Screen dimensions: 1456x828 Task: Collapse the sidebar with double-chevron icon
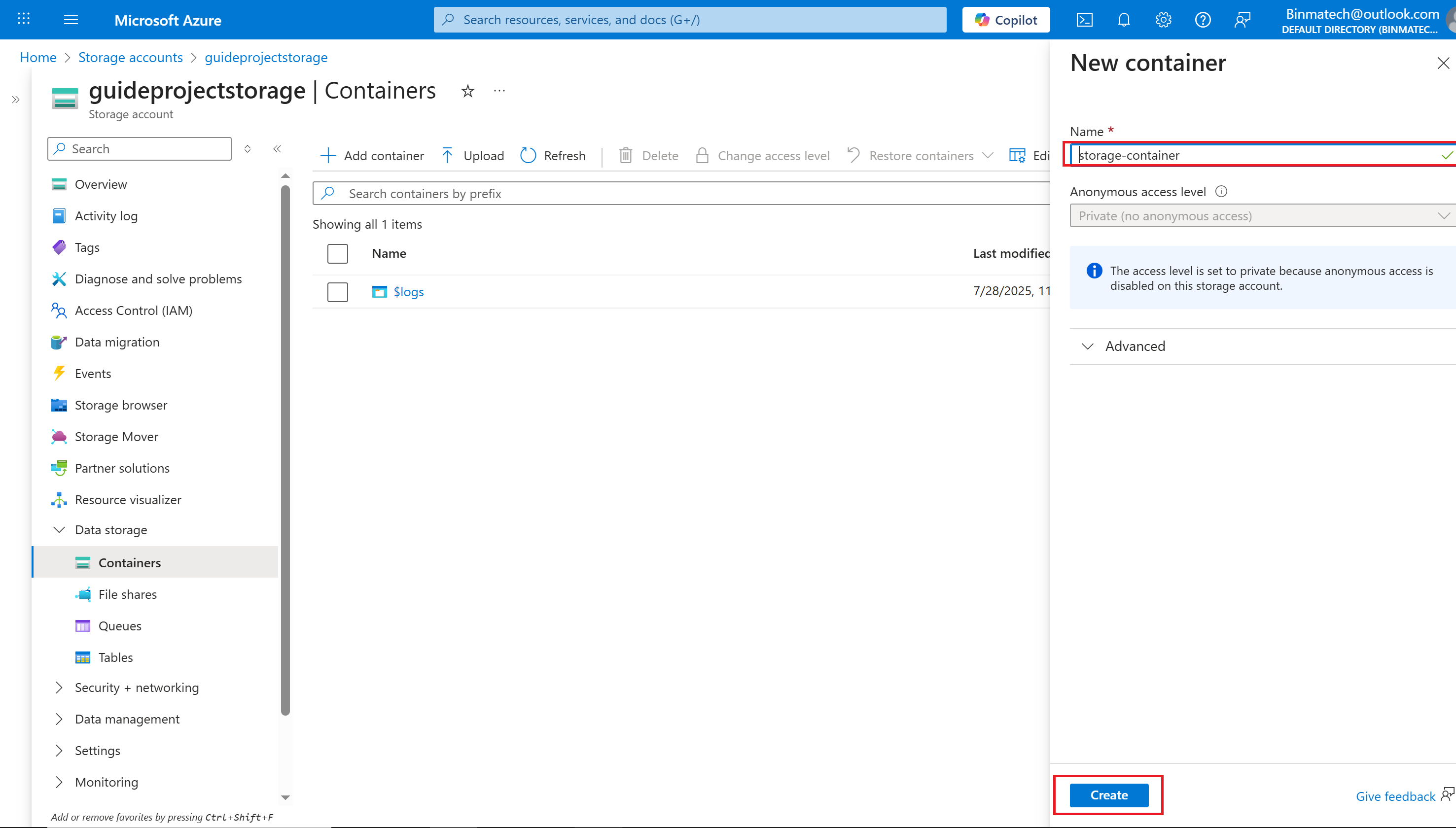tap(277, 149)
